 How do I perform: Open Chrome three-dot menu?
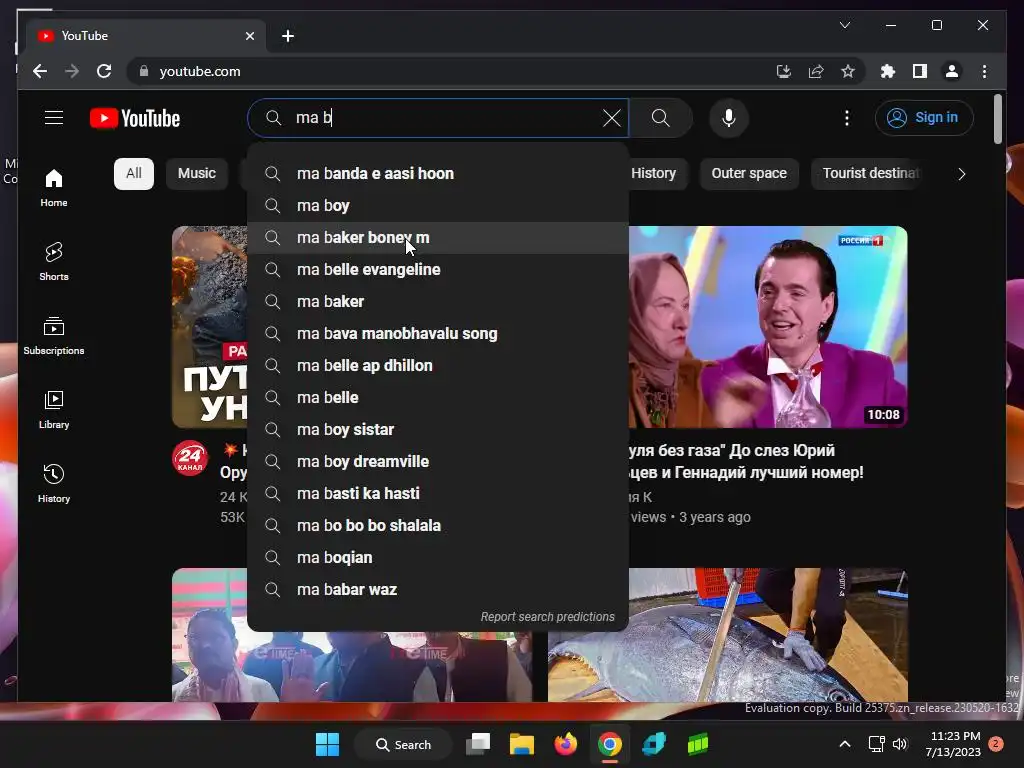984,71
